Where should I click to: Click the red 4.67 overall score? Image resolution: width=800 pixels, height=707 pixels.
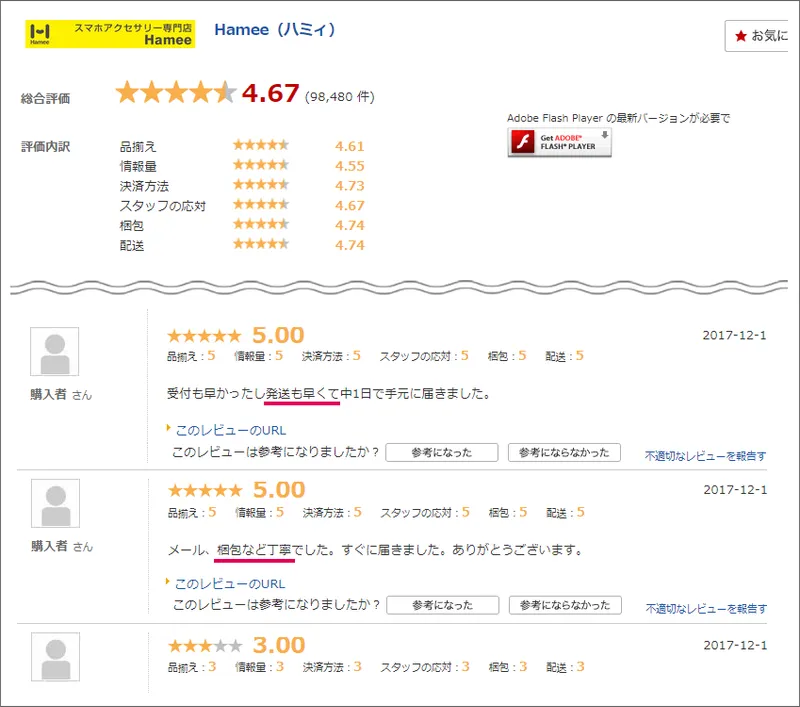click(x=270, y=93)
